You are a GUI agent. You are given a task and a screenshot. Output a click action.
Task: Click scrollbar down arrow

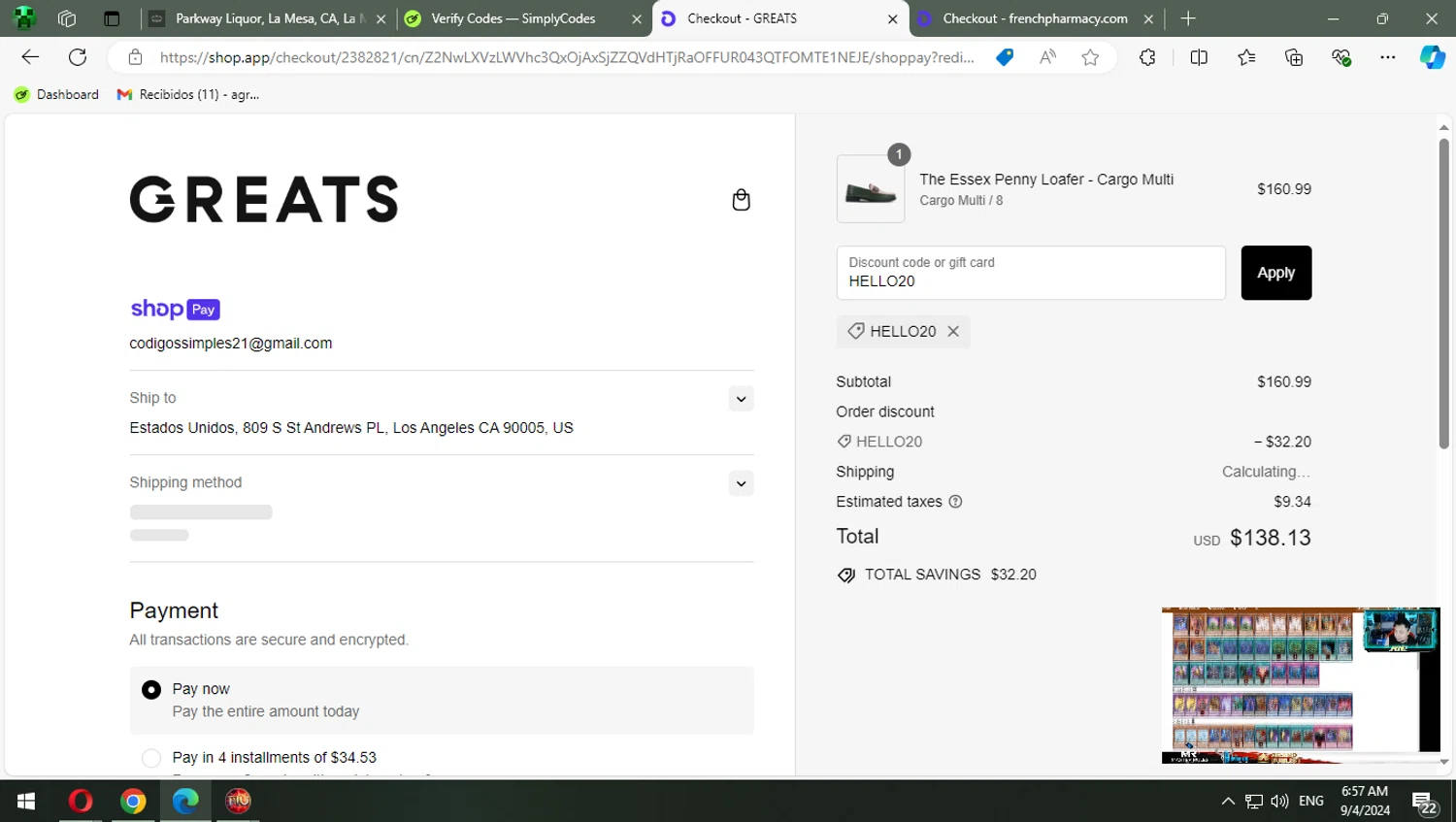pos(1444,763)
